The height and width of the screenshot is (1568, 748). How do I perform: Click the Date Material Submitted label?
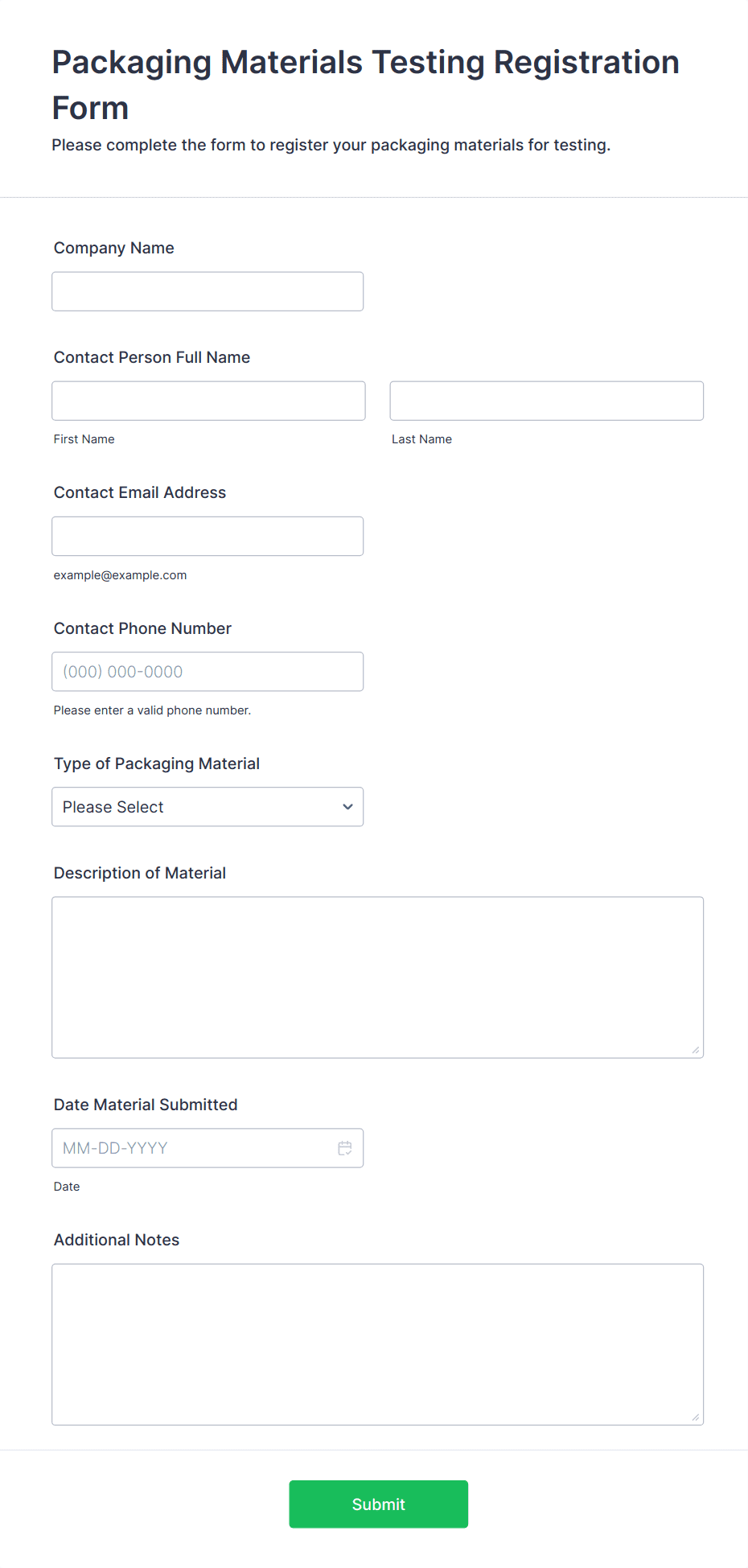click(146, 1105)
